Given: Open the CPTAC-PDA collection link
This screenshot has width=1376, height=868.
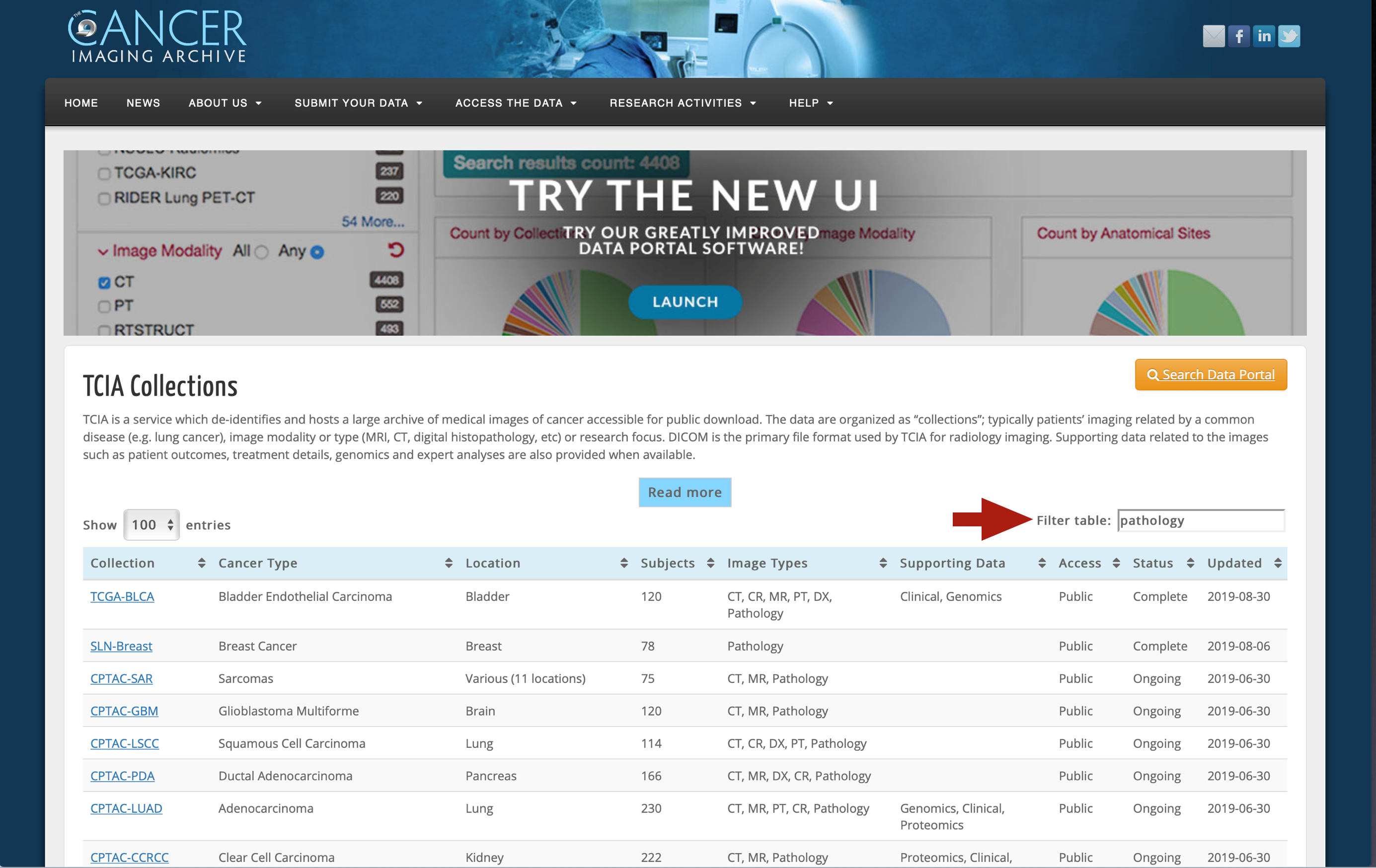Looking at the screenshot, I should [x=122, y=776].
